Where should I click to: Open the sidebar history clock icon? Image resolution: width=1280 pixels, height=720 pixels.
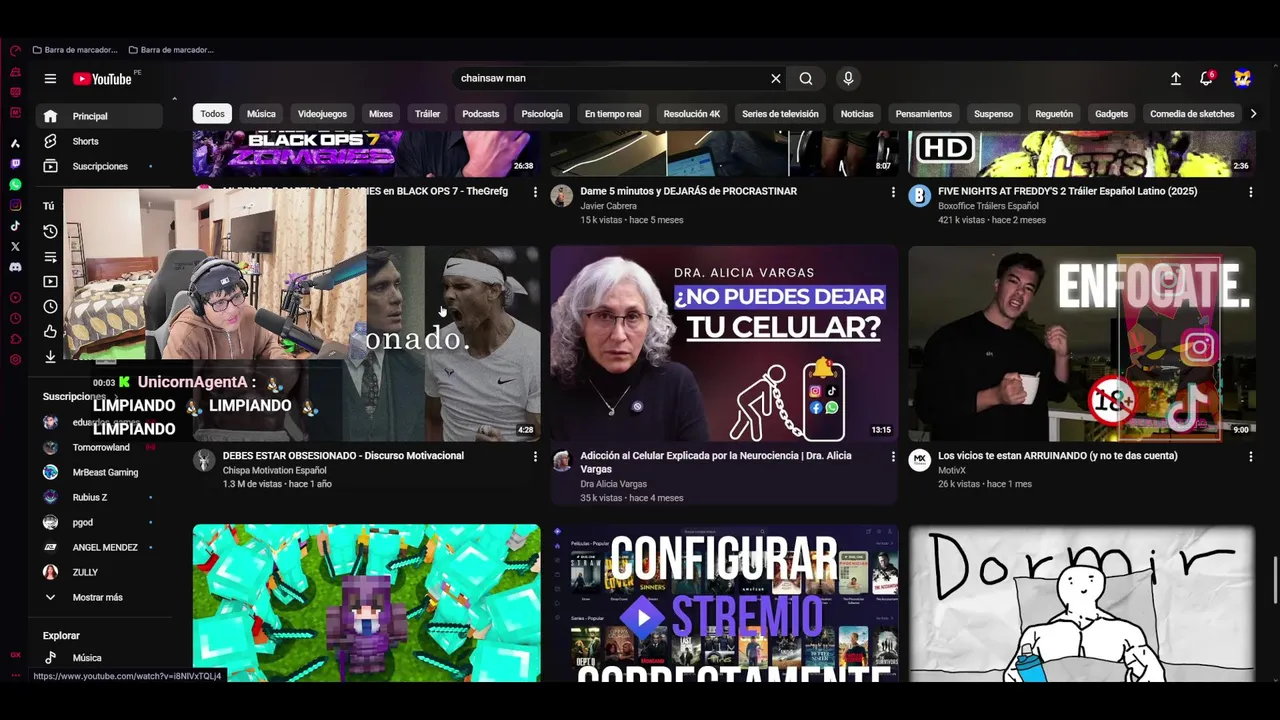(x=15, y=318)
